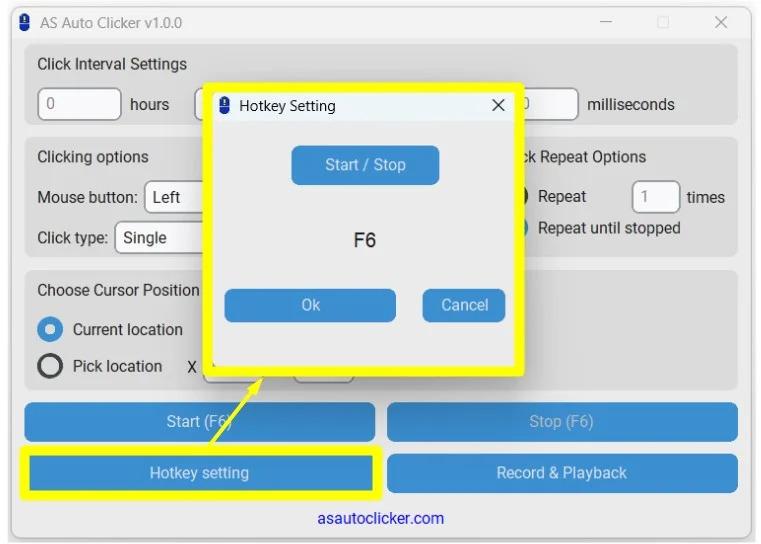Choose the Pick location radio option

click(50, 366)
